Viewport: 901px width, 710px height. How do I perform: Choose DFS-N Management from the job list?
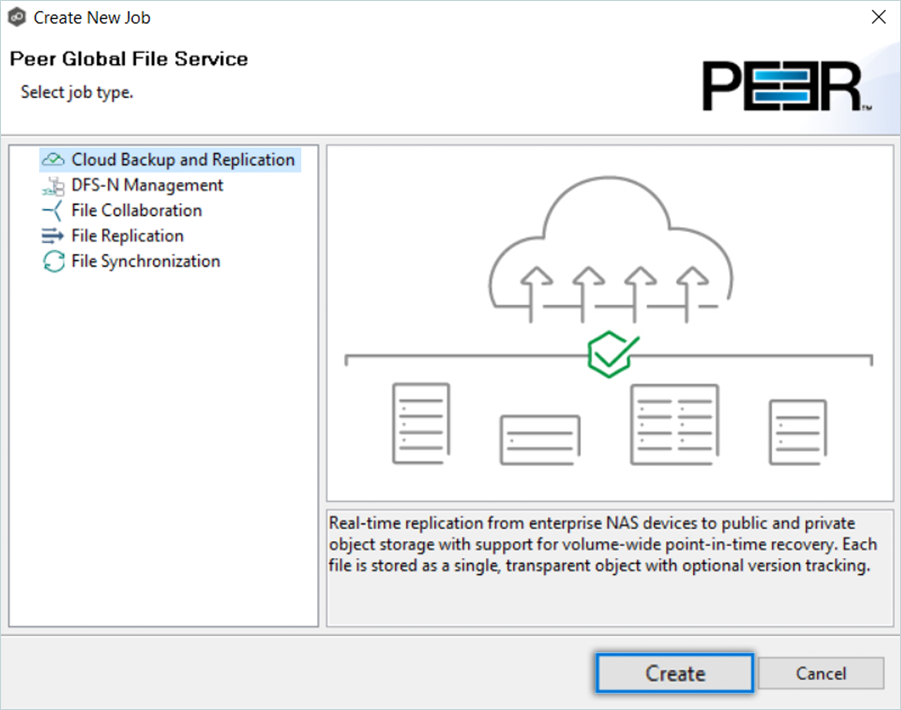click(x=147, y=185)
